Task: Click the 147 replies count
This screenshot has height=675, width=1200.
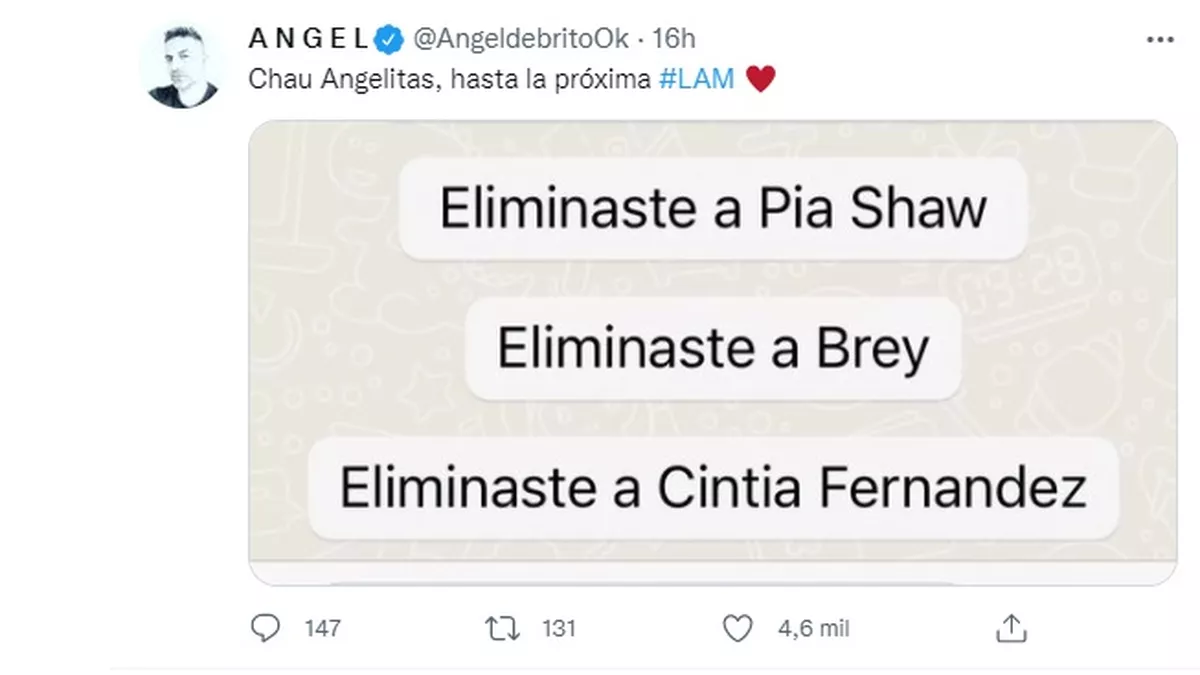Action: click(x=321, y=628)
